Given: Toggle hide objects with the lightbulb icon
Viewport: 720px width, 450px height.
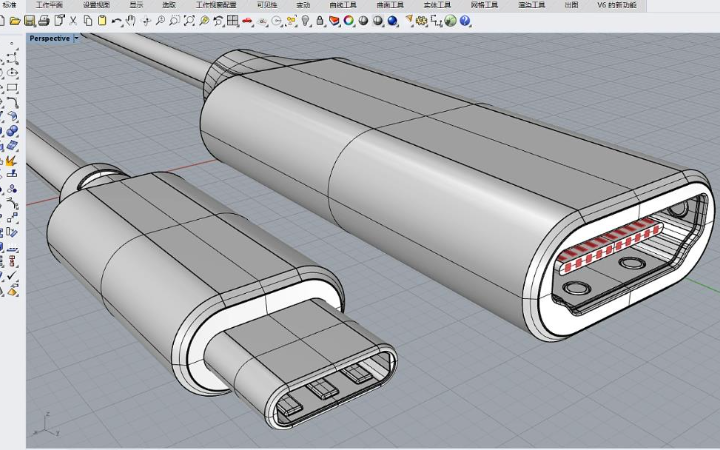Looking at the screenshot, I should pyautogui.click(x=305, y=20).
